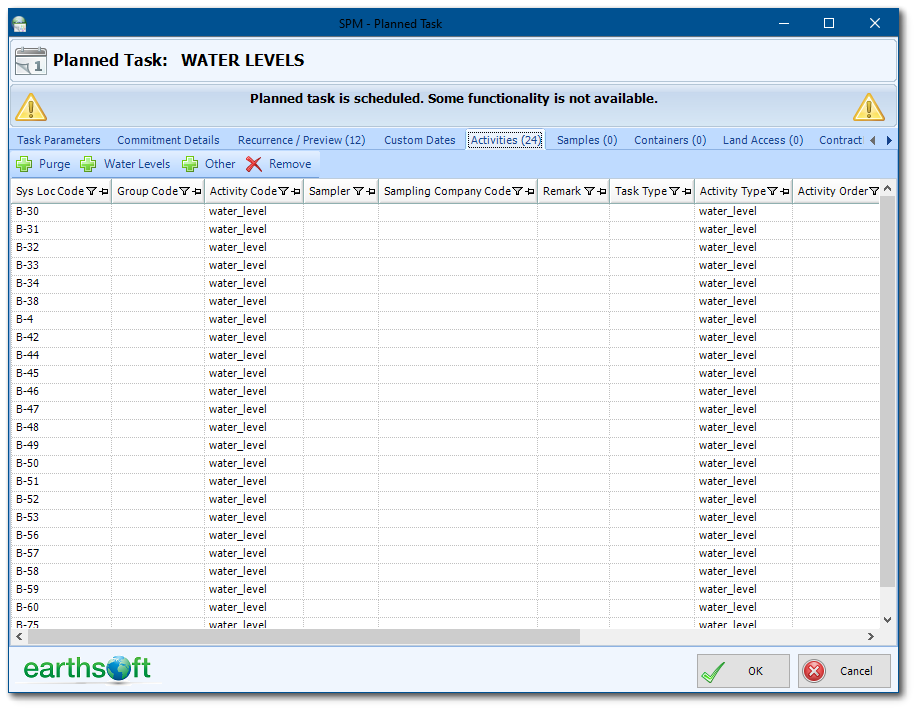This screenshot has height=709, width=915.
Task: Pin the Sys Loc Code column
Action: pos(101,192)
